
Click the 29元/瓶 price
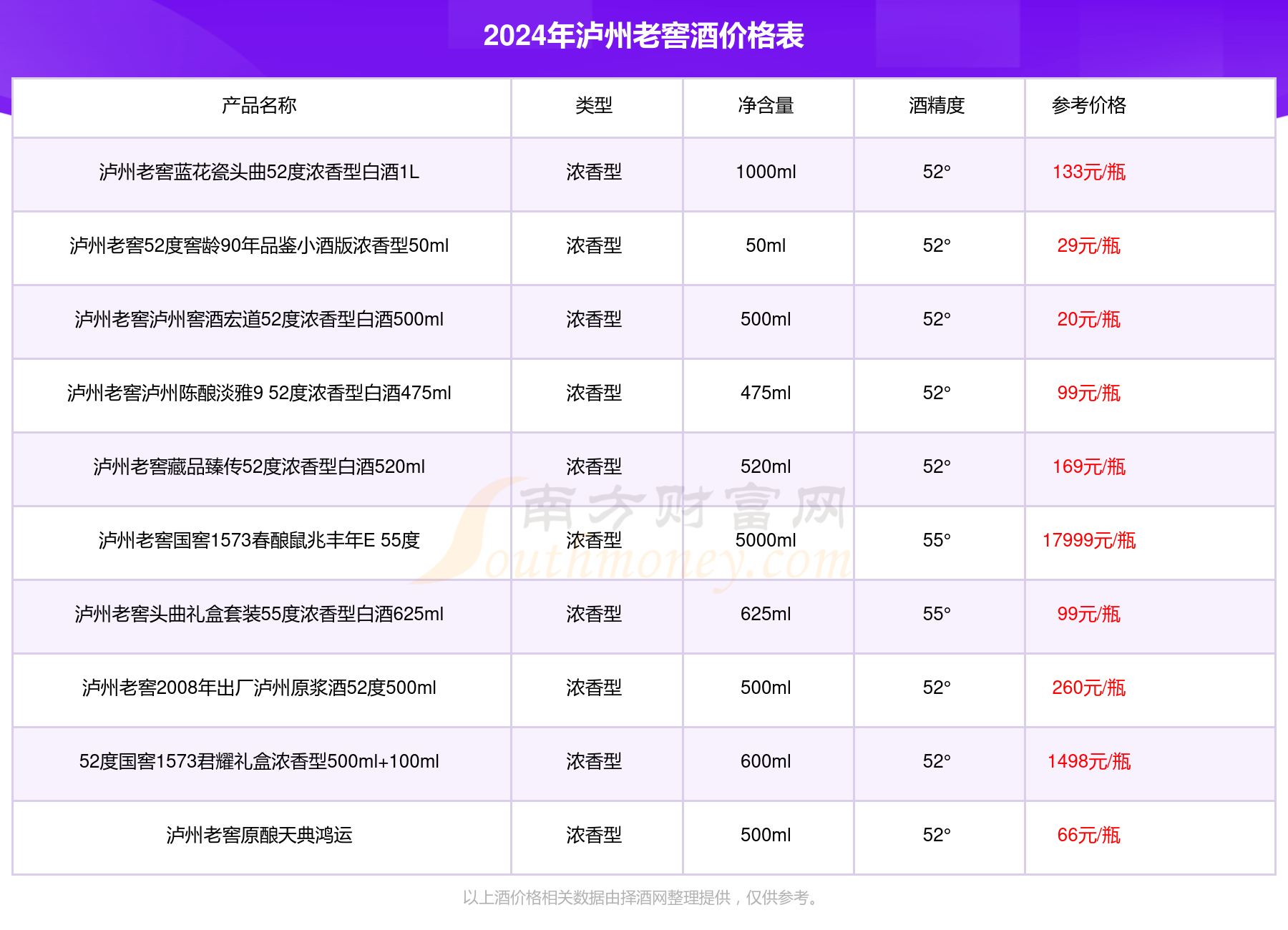(x=1088, y=246)
